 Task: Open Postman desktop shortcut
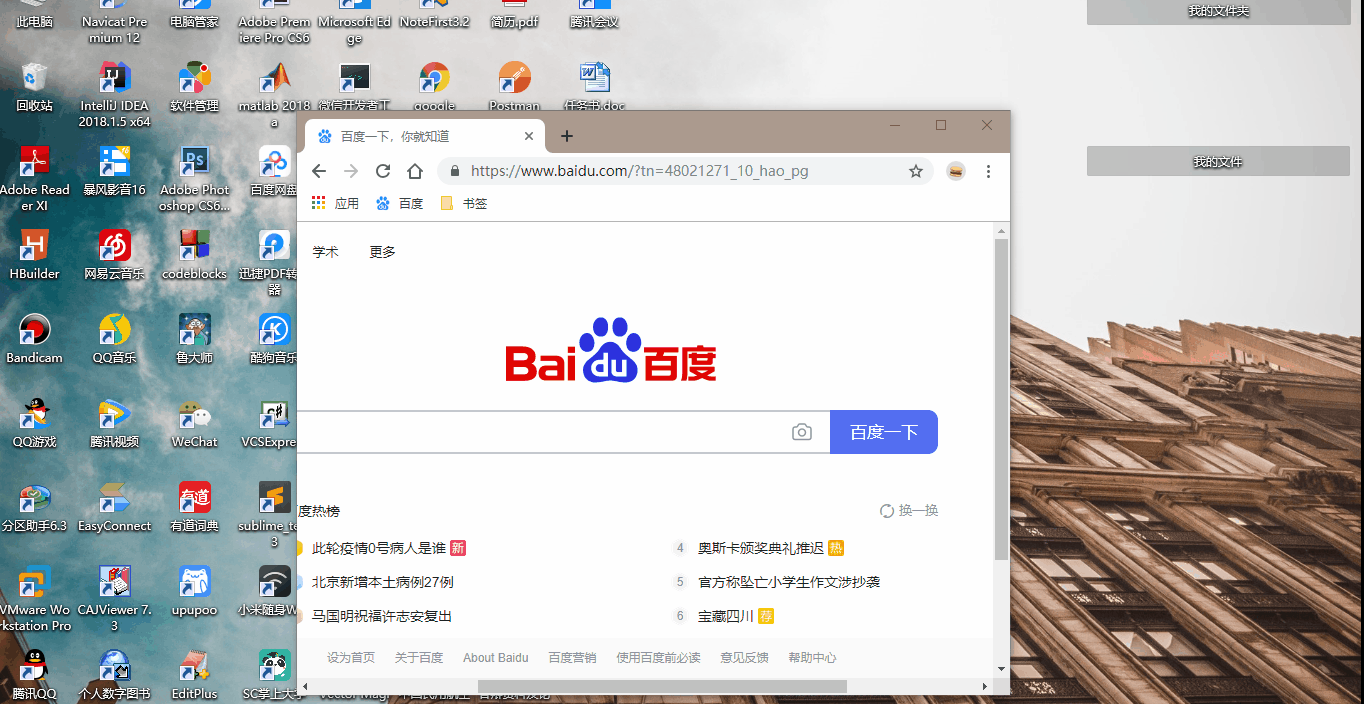click(x=514, y=86)
